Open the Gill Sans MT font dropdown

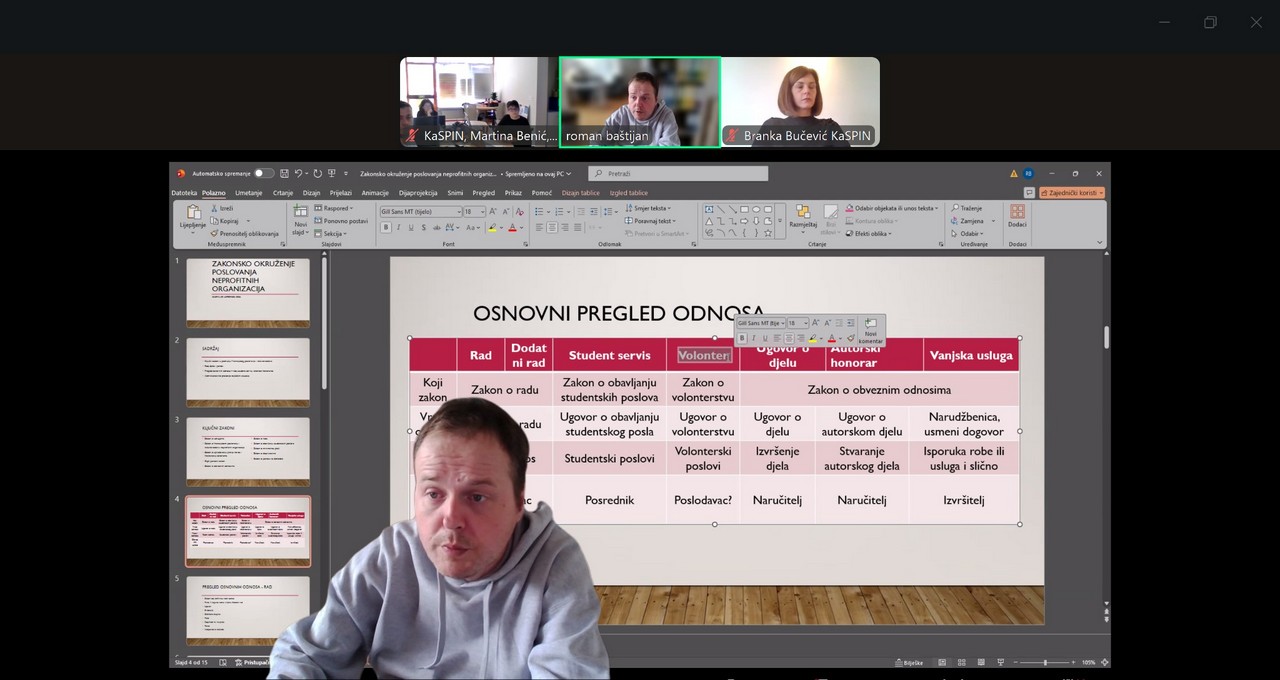[x=458, y=212]
